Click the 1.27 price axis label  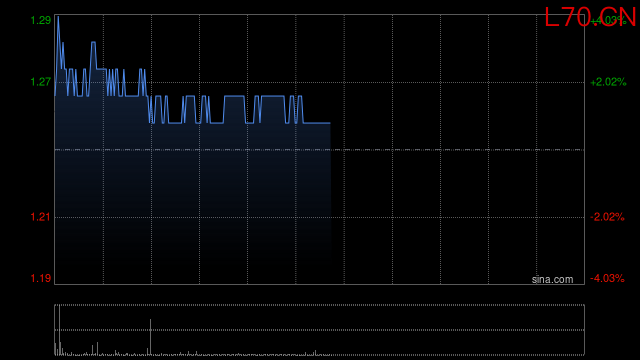(41, 82)
